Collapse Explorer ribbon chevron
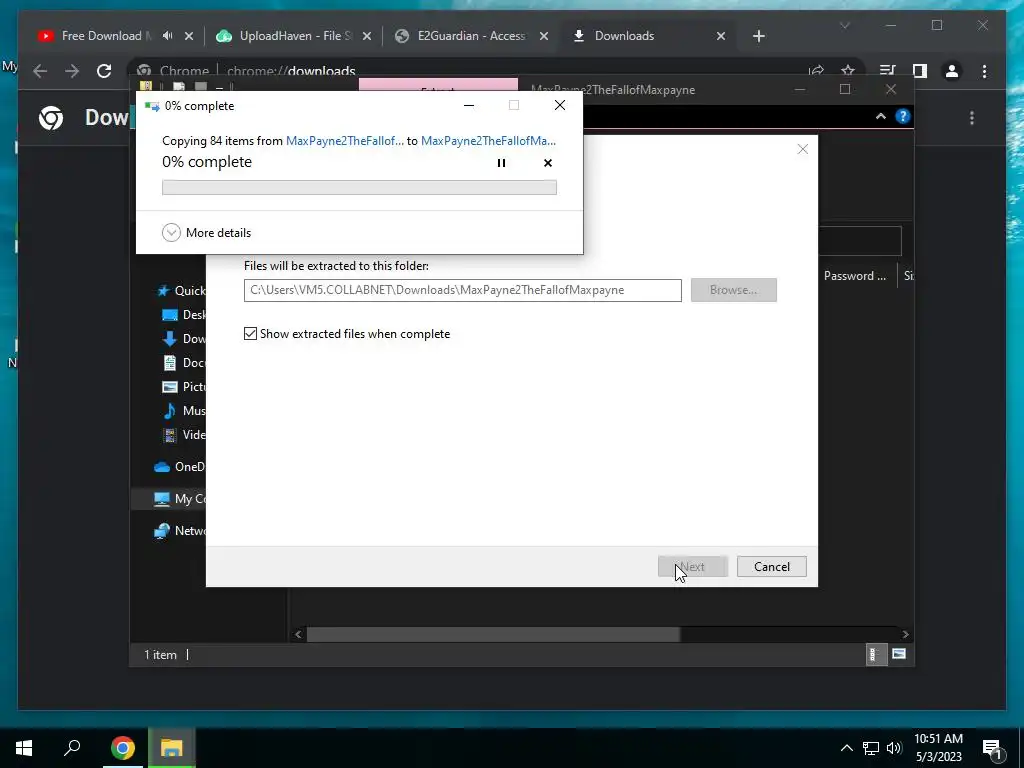1024x768 pixels. coord(880,116)
